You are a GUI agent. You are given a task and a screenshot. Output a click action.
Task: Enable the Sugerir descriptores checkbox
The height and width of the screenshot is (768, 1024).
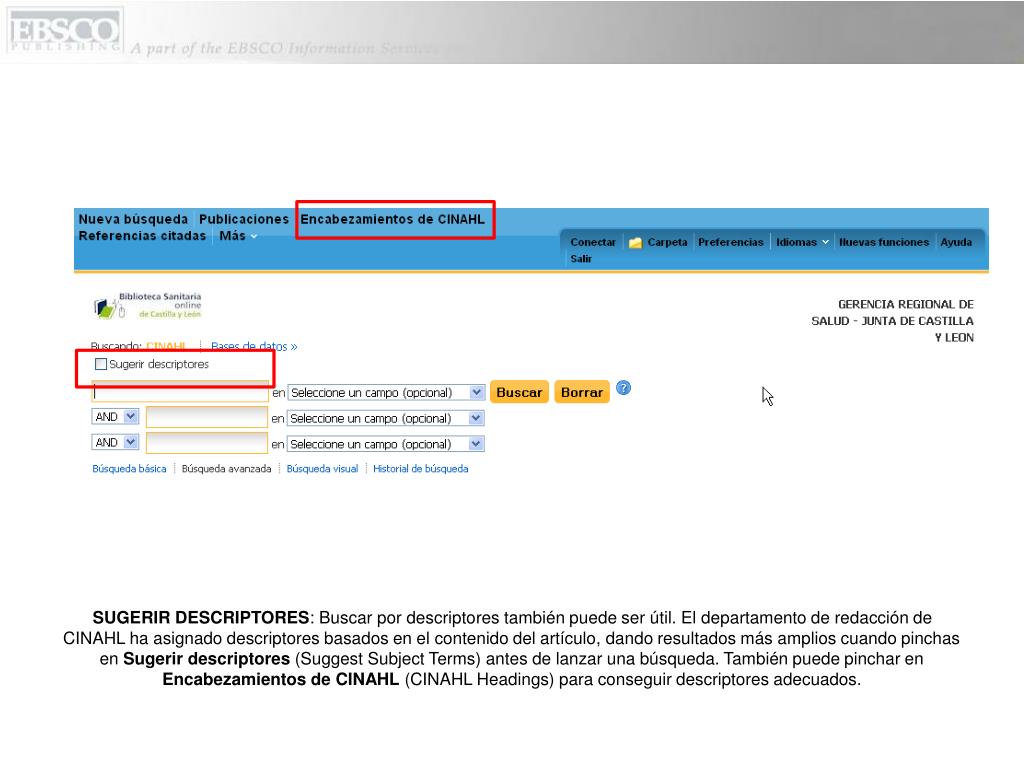(x=101, y=364)
